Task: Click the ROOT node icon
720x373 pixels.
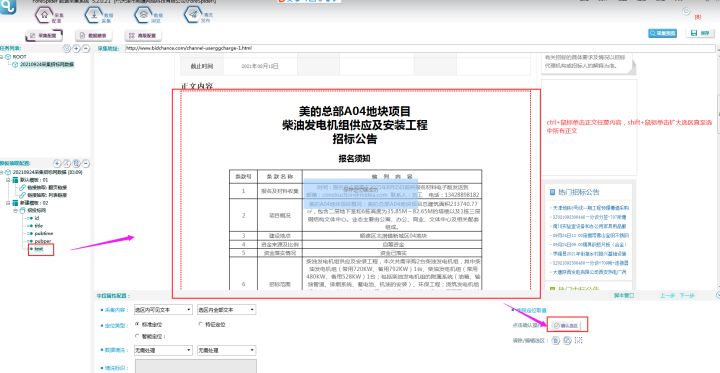Action: pos(8,57)
